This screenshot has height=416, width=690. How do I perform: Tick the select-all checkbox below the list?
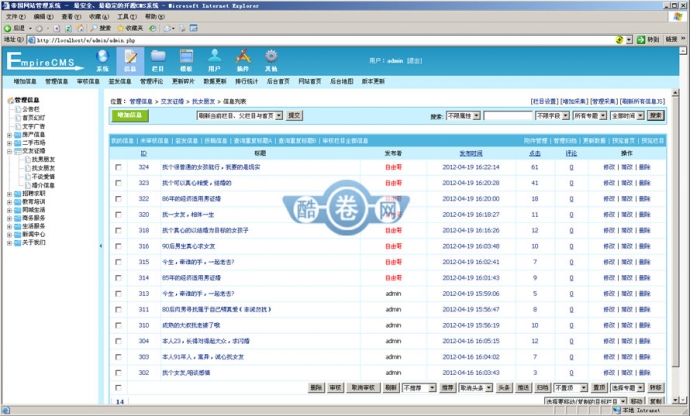(118, 388)
